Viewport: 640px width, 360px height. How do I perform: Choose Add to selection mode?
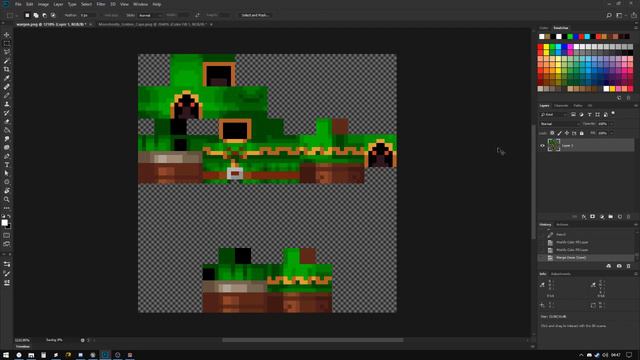(x=36, y=15)
